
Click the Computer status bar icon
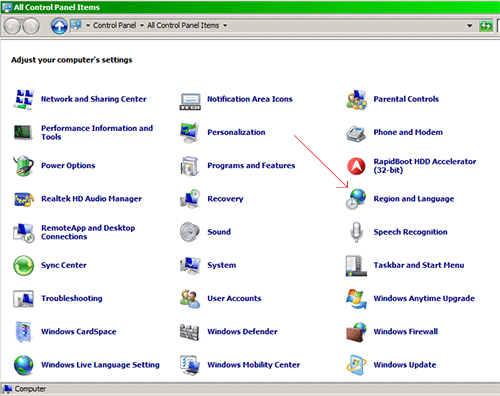click(x=7, y=389)
